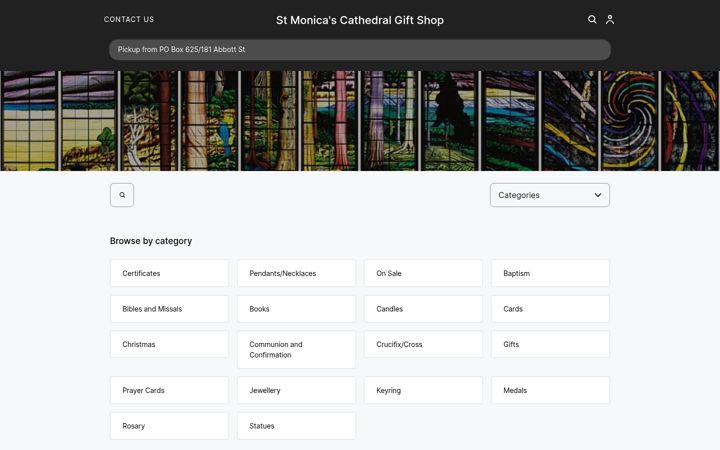The image size is (720, 450).
Task: Select the Cards category
Action: coord(551,309)
